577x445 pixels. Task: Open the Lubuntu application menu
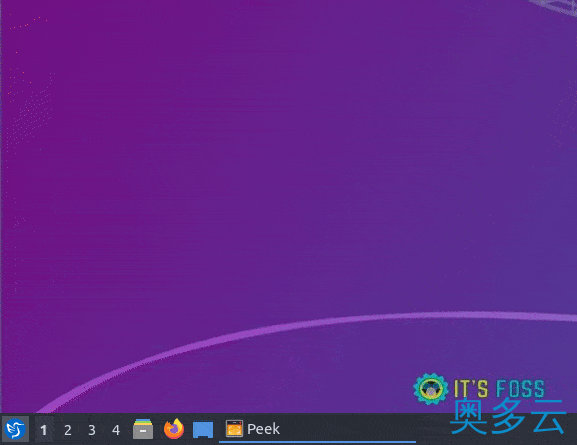(x=15, y=429)
